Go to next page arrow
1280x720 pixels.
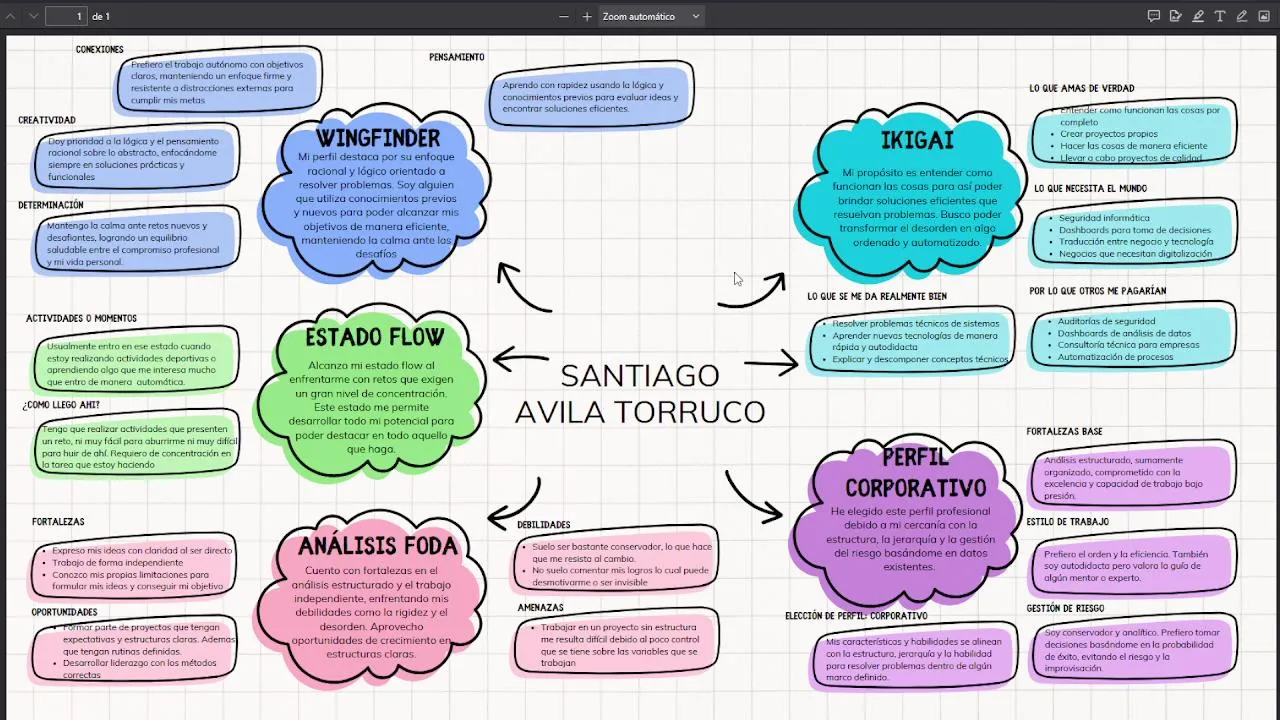click(x=33, y=16)
